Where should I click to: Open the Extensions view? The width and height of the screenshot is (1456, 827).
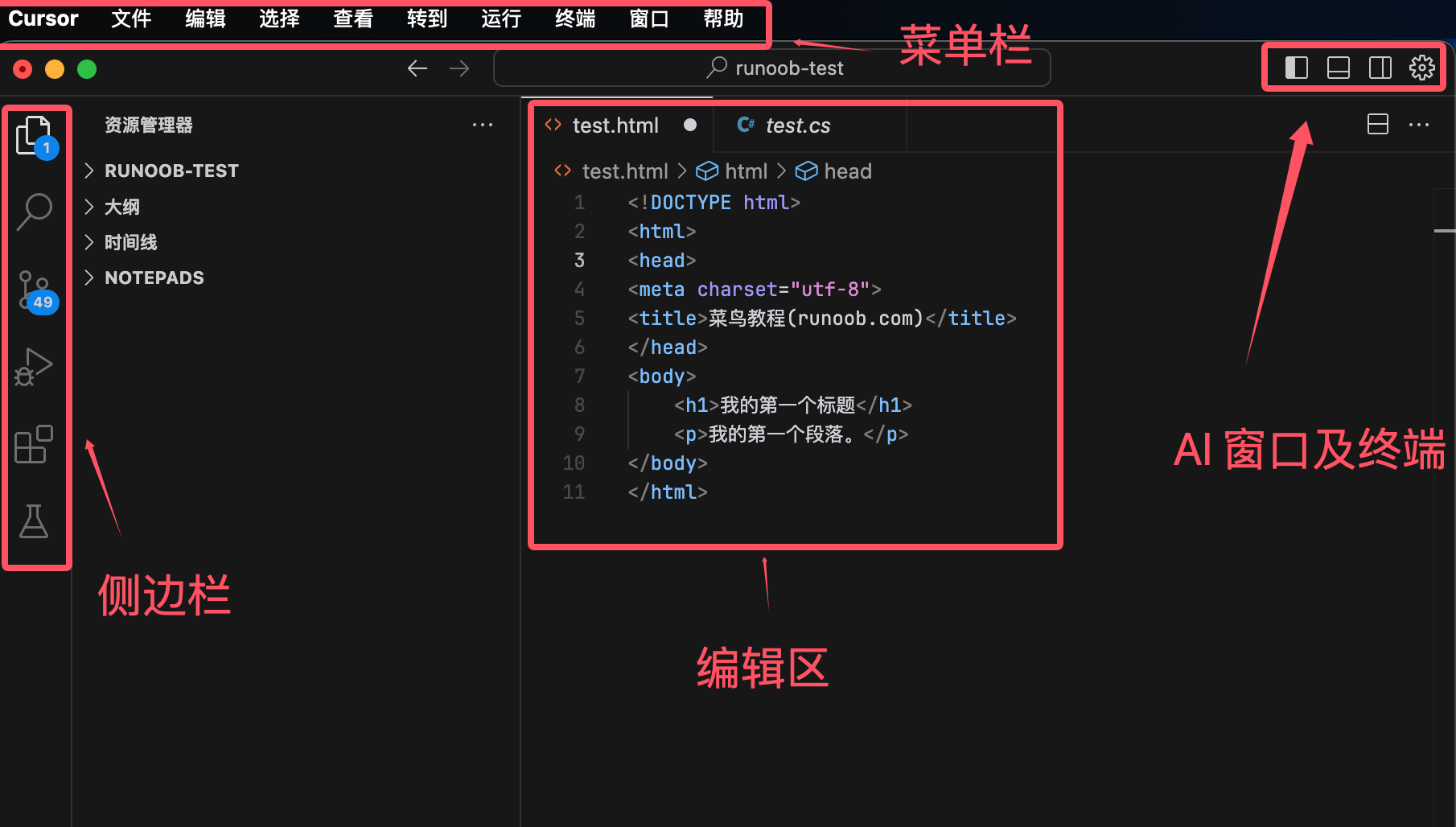click(35, 444)
